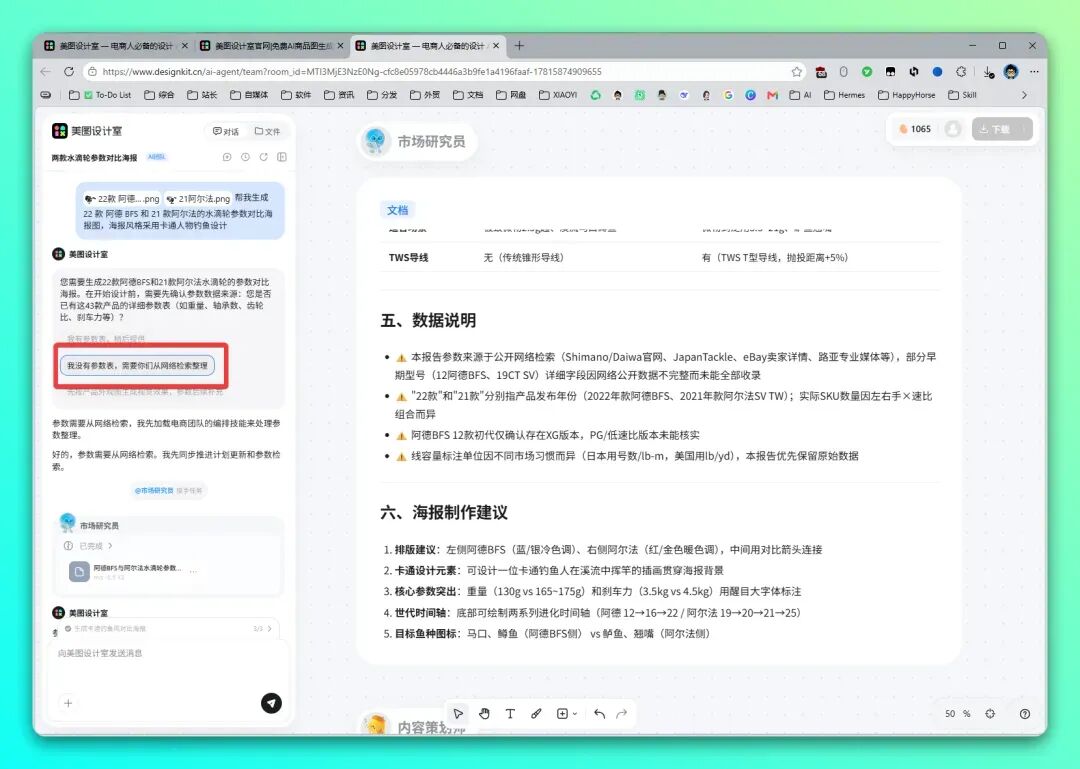Screen dimensions: 1080x769
Task: Select the text tool in canvas toolbar
Action: [510, 713]
